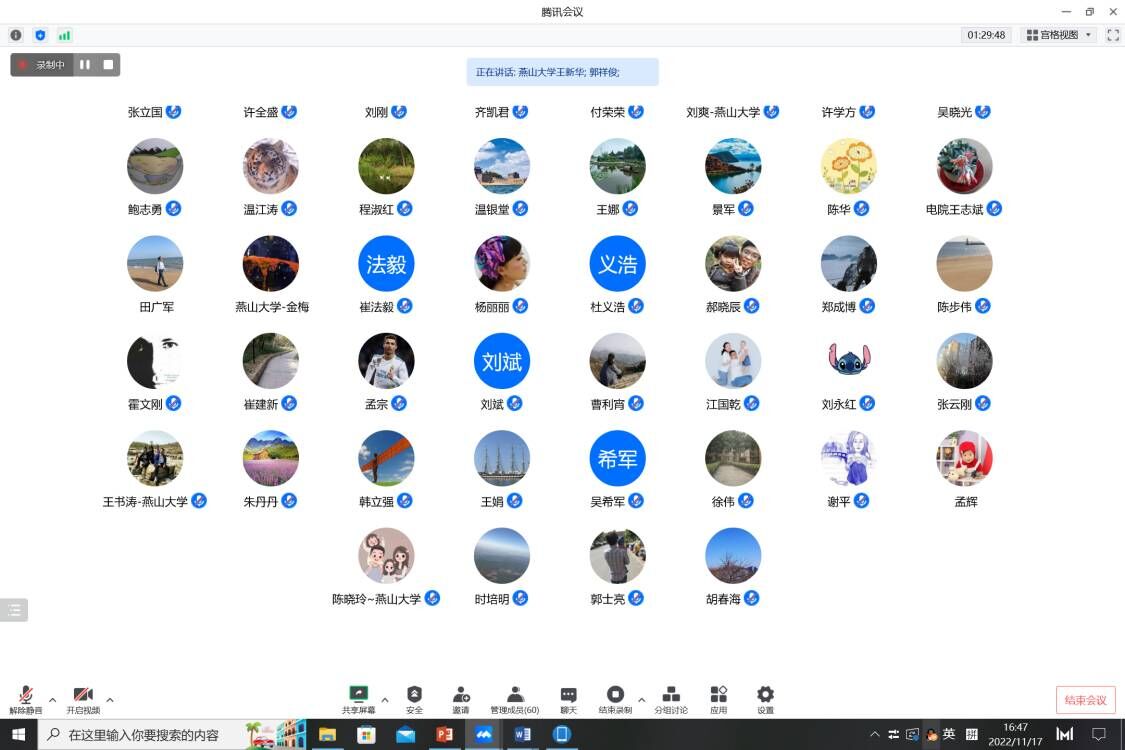Toggle 解除静音 microphone button
This screenshot has width=1125, height=750.
(x=26, y=696)
